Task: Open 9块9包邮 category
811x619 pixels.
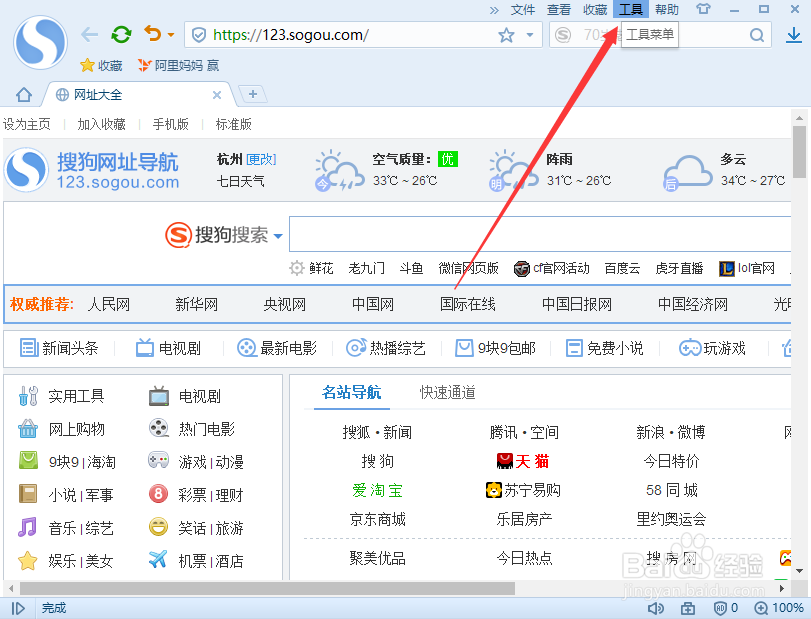Action: [x=495, y=348]
